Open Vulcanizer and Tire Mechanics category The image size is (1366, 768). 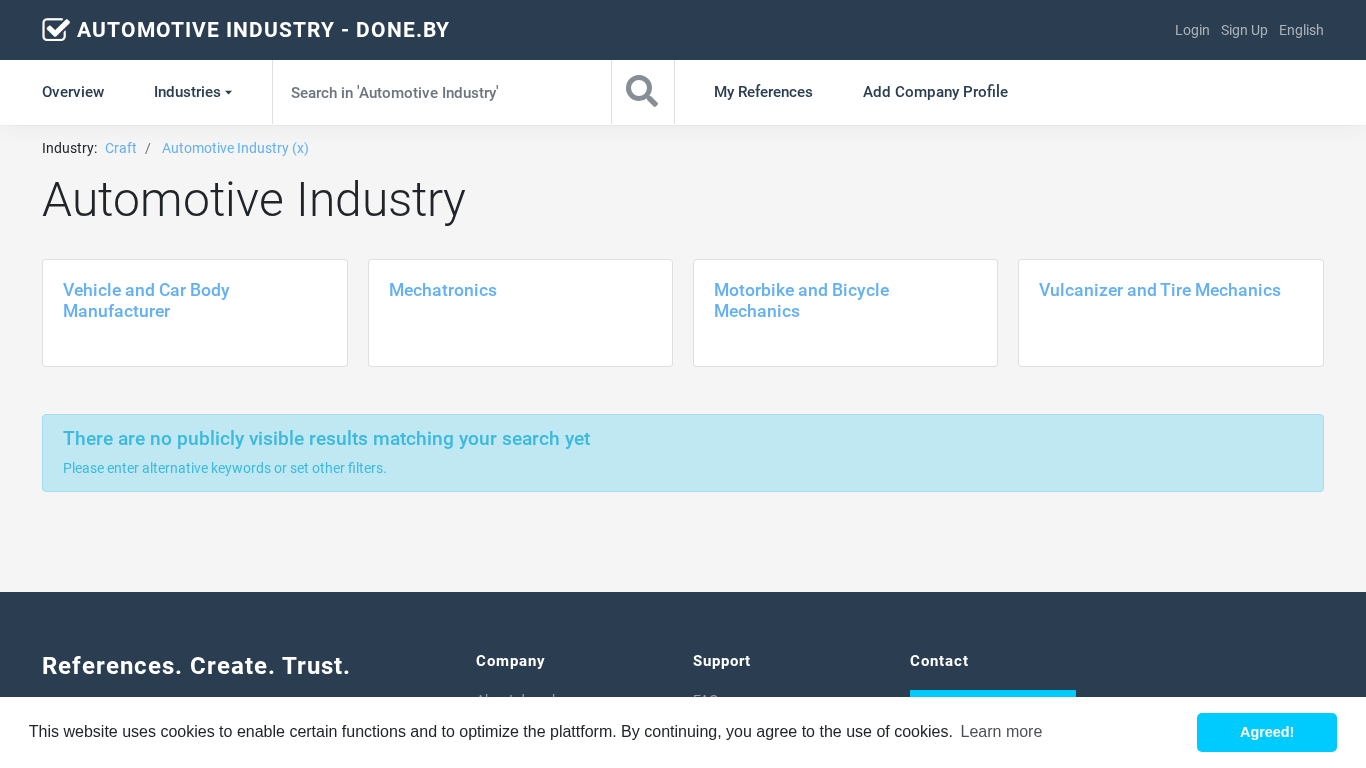click(x=1159, y=290)
